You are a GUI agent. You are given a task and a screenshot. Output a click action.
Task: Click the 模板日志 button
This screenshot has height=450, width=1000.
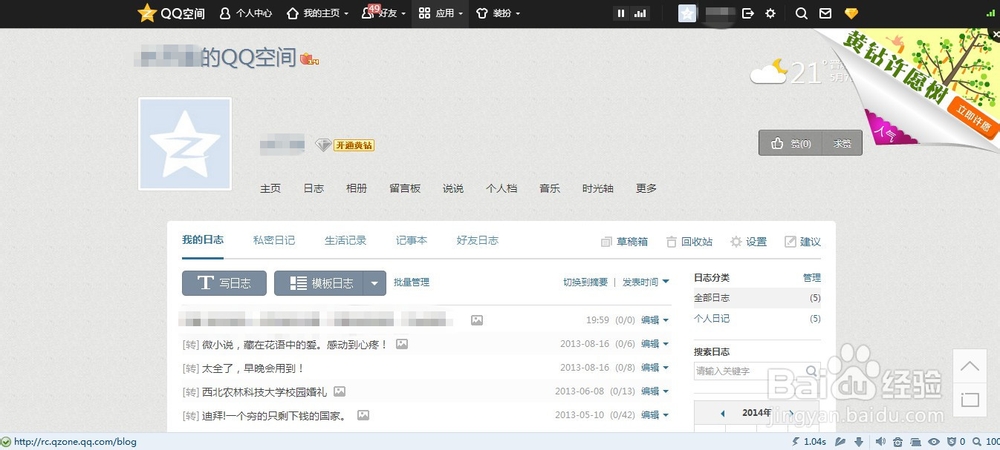319,283
